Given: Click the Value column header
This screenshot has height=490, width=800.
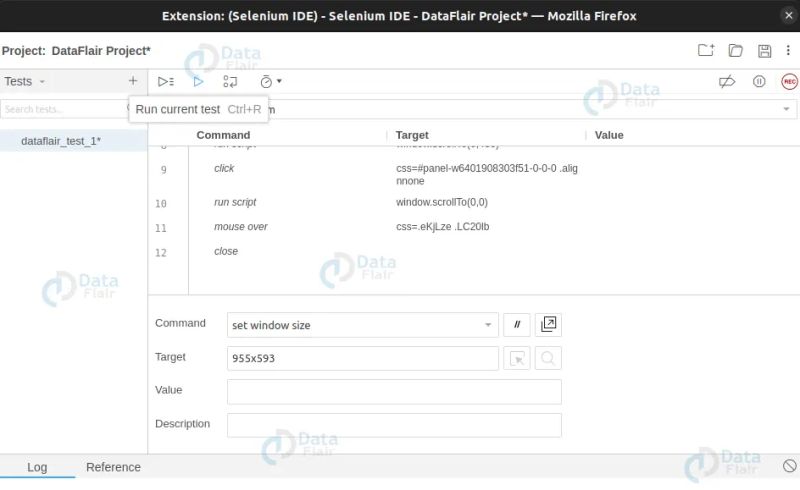Looking at the screenshot, I should pyautogui.click(x=609, y=135).
